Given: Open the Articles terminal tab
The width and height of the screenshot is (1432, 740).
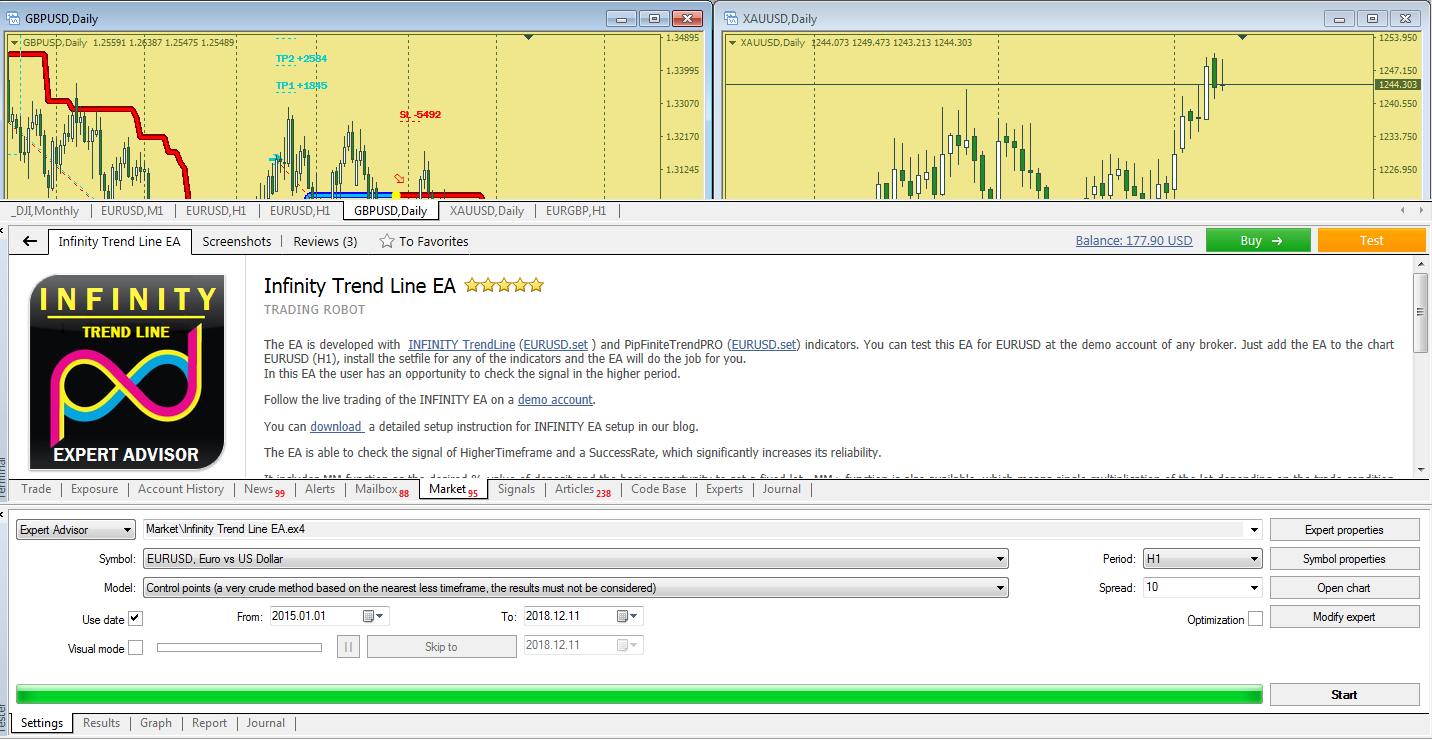Looking at the screenshot, I should [582, 489].
